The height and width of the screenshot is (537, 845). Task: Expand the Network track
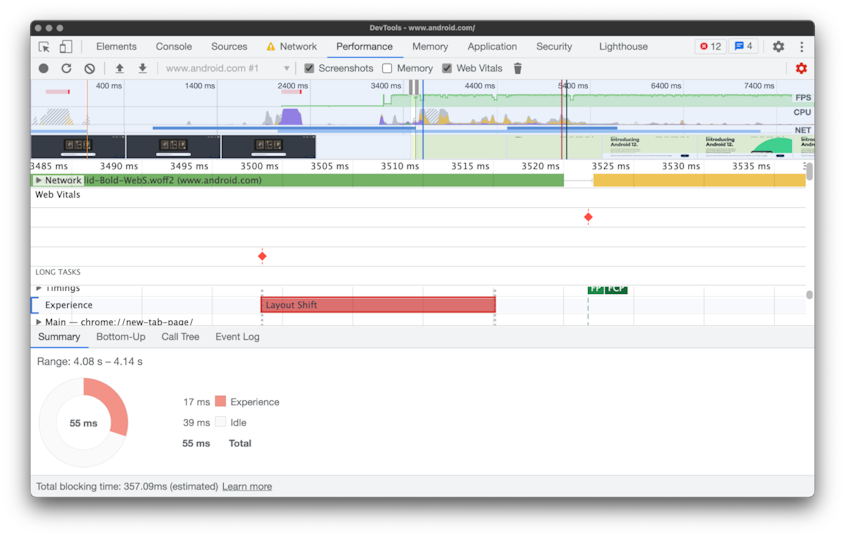(x=39, y=181)
